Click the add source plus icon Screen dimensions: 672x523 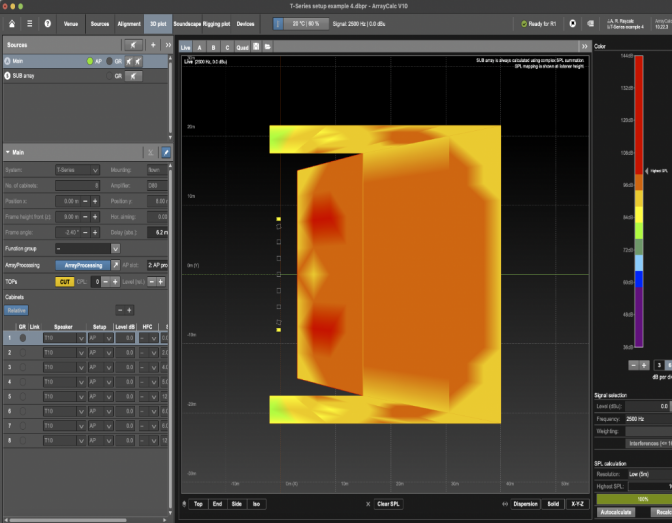(x=152, y=45)
